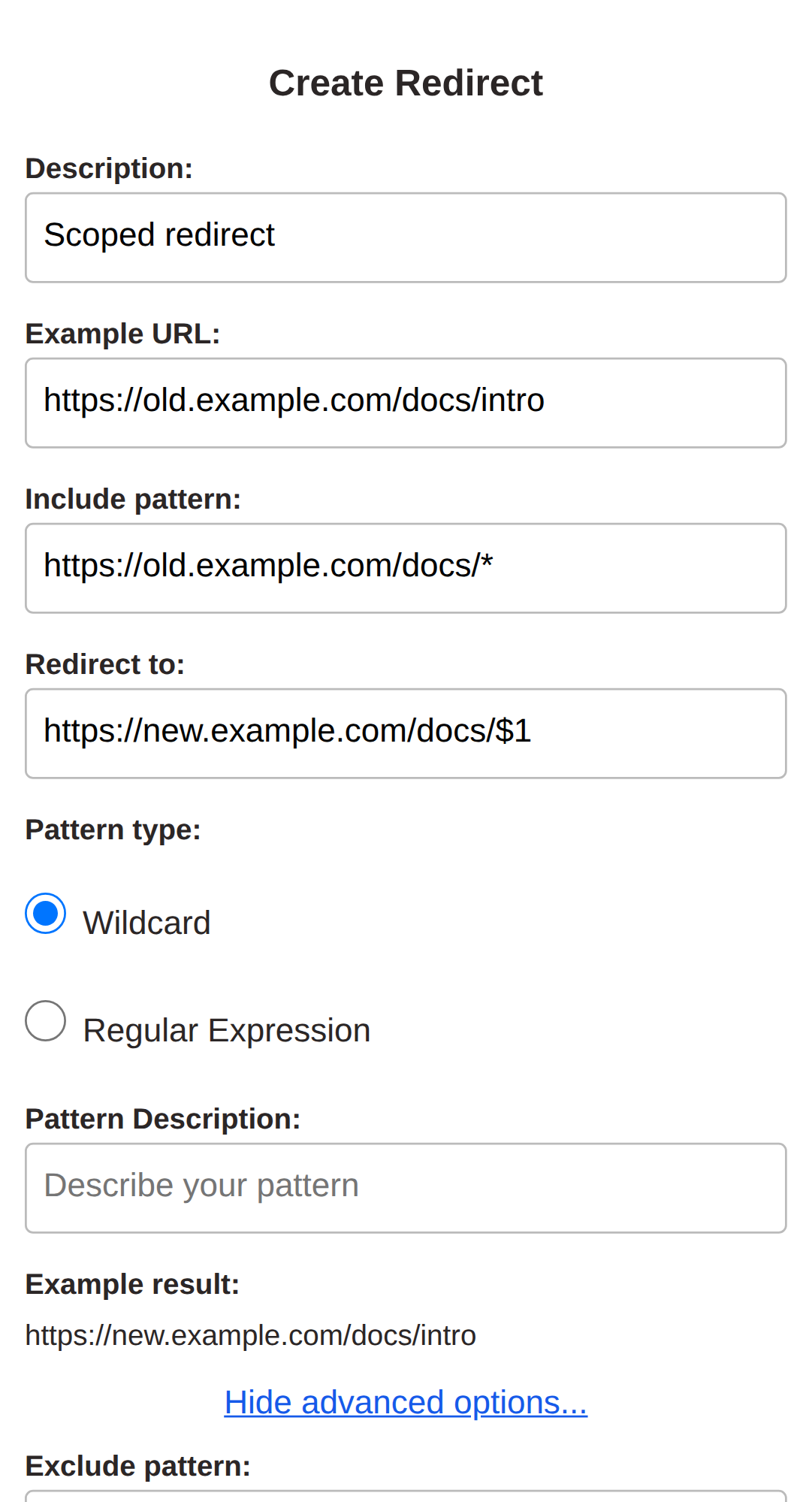Click the Description field containing "Scoped redirect"
This screenshot has height=1502, width=812.
pyautogui.click(x=406, y=237)
